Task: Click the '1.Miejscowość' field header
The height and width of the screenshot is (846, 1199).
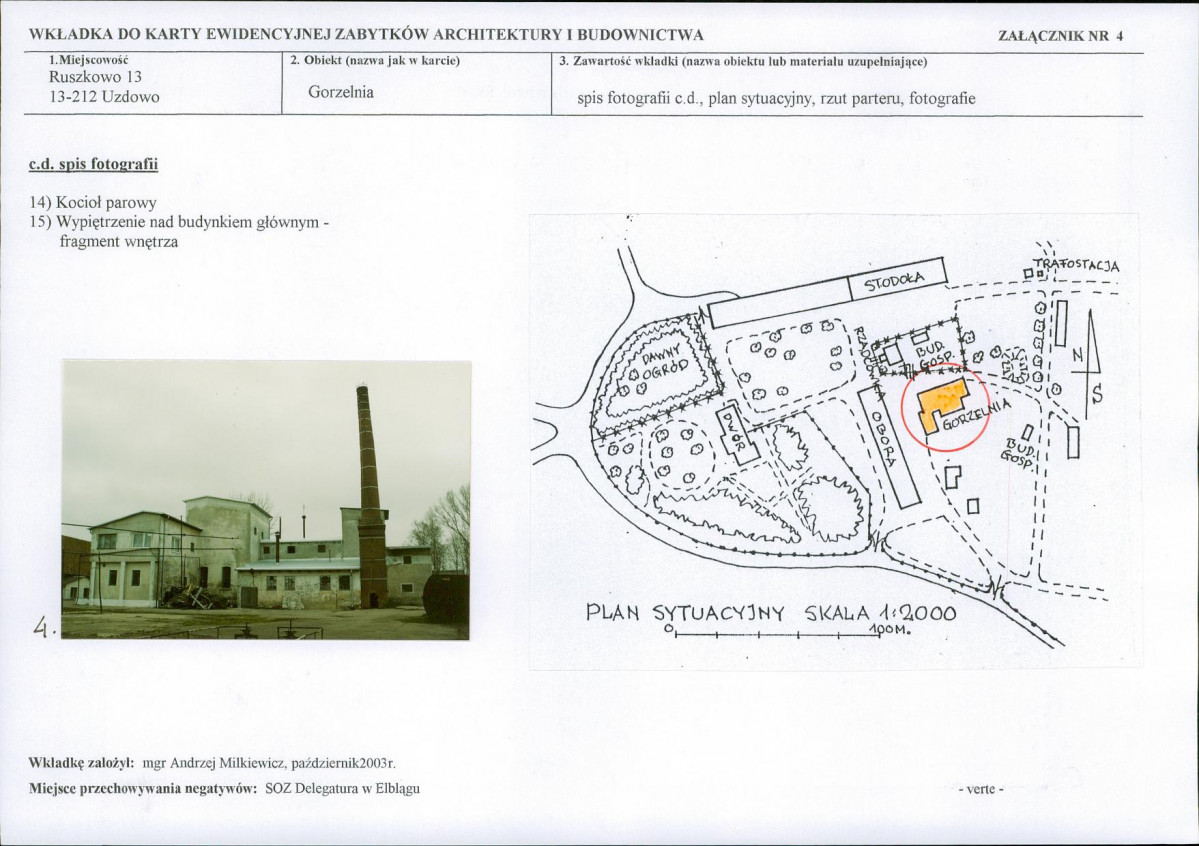Action: (89, 59)
